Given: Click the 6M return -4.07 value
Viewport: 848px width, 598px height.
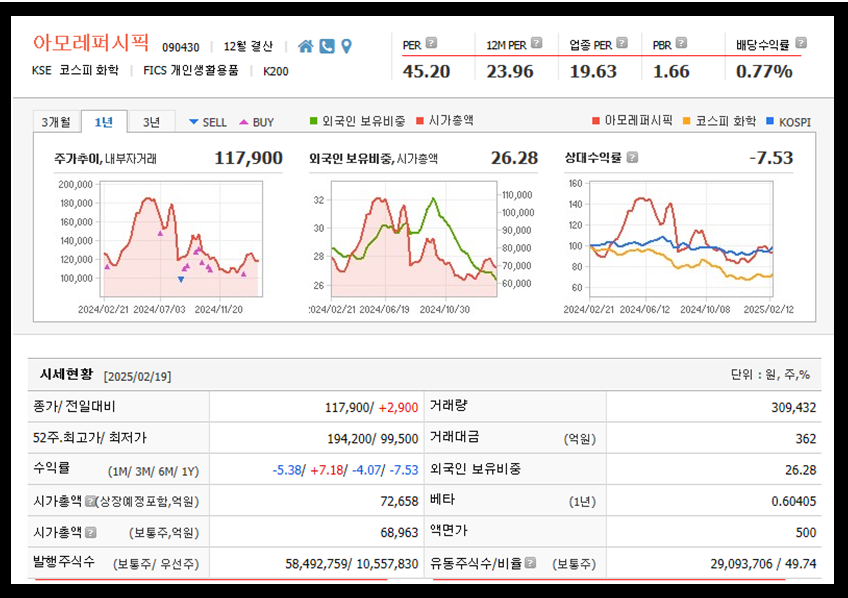Looking at the screenshot, I should [367, 470].
